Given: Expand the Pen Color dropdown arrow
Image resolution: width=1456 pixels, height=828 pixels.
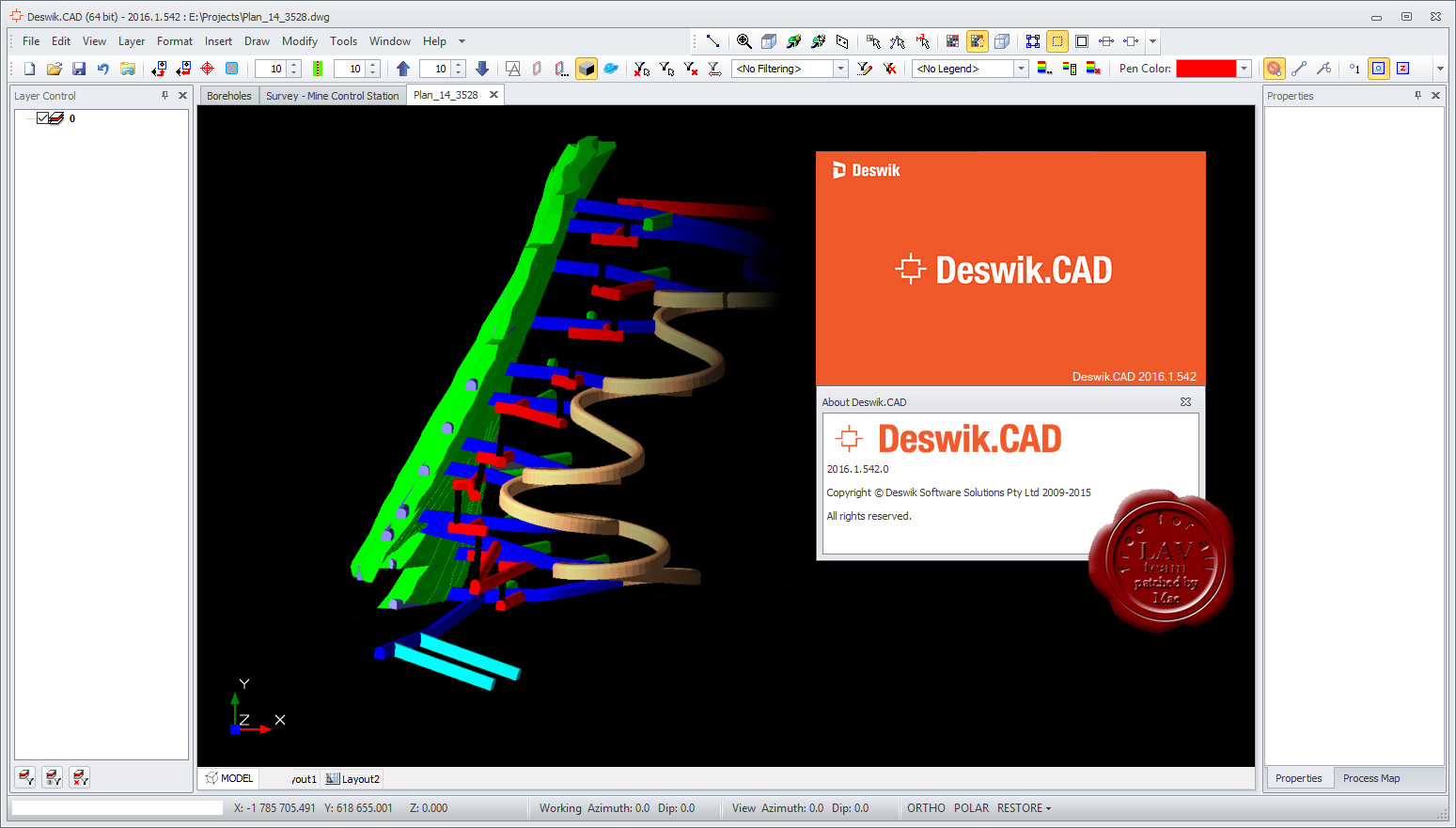Looking at the screenshot, I should click(1245, 69).
